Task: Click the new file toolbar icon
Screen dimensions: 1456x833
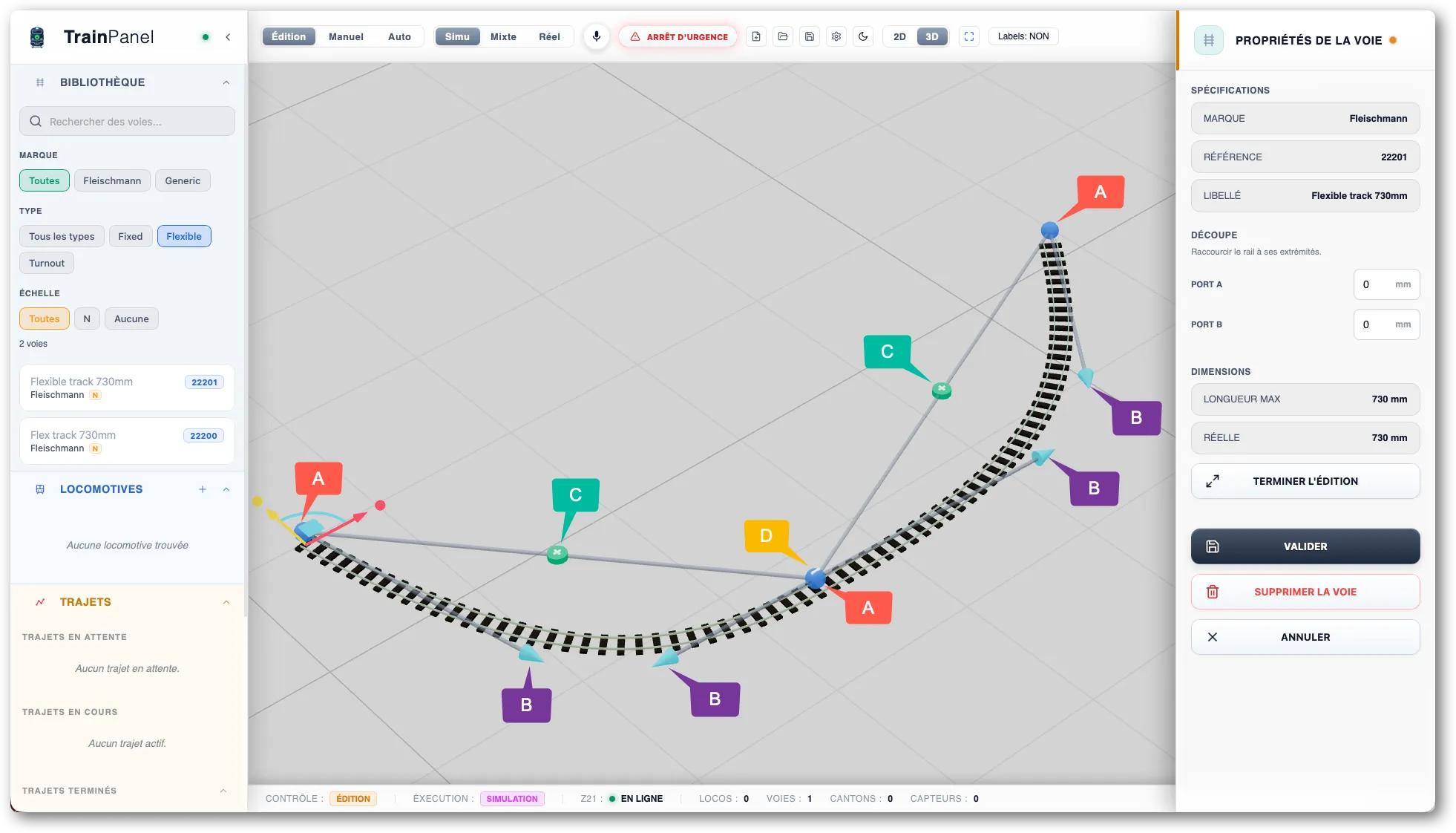Action: click(755, 36)
